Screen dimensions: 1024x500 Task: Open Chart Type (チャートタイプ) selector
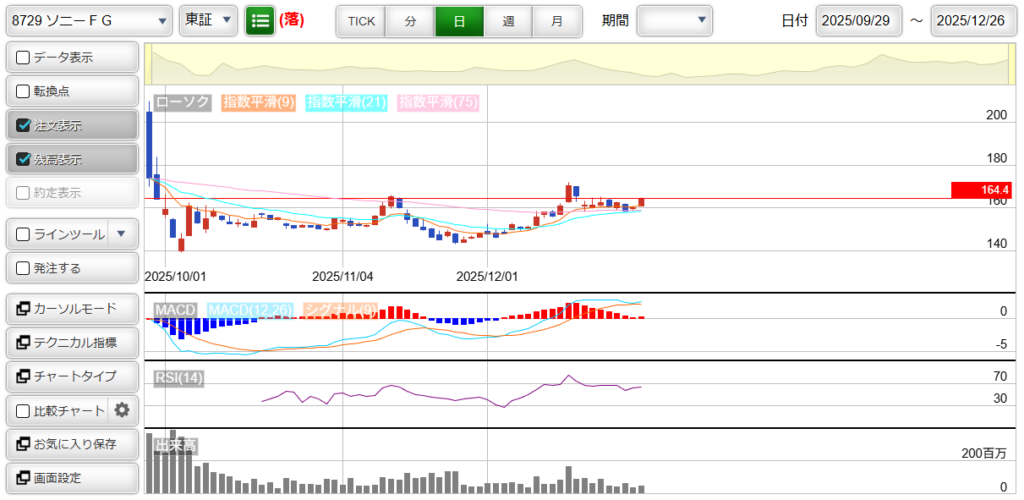[71, 376]
